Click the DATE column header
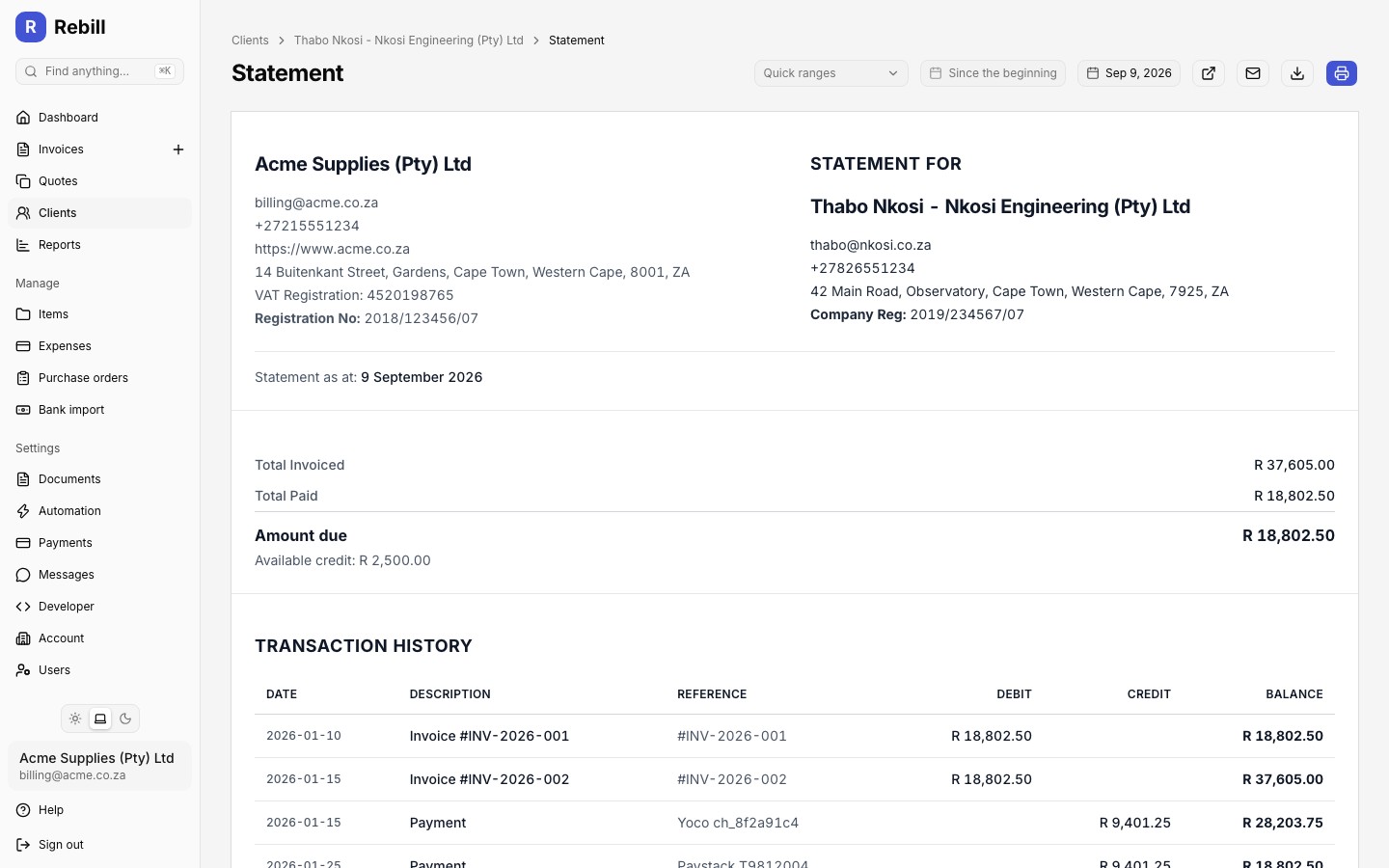The image size is (1389, 868). (x=282, y=694)
